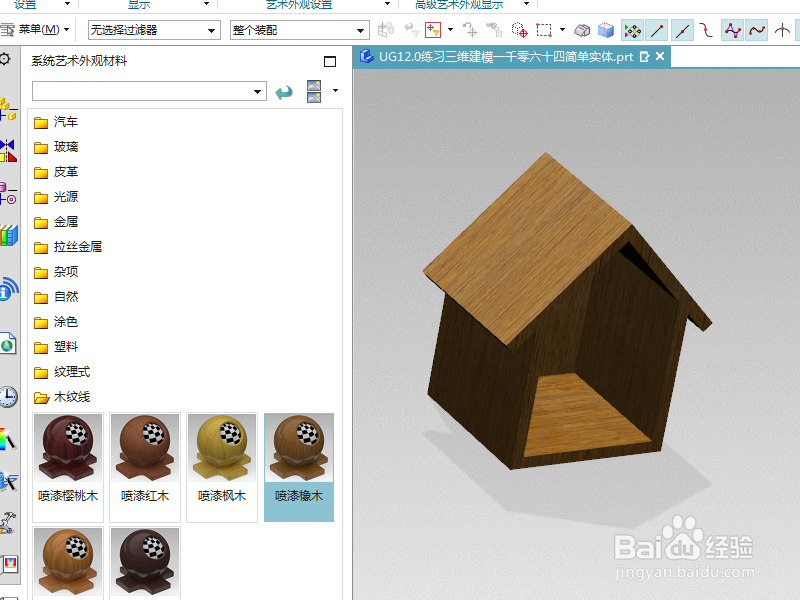Image resolution: width=800 pixels, height=600 pixels.
Task: Close the UG12.0 part file tab
Action: click(x=660, y=57)
